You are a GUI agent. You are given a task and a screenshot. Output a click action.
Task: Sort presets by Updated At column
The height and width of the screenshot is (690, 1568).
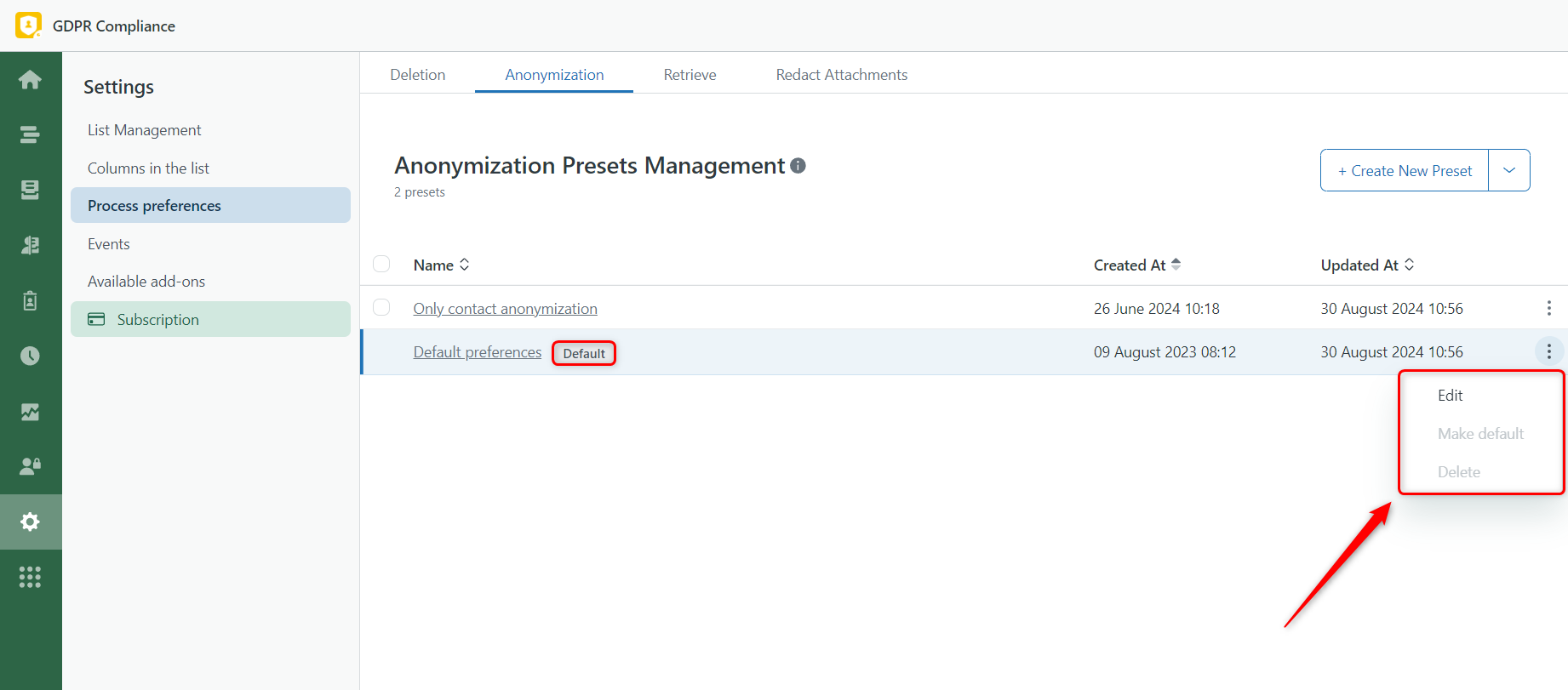[1367, 265]
